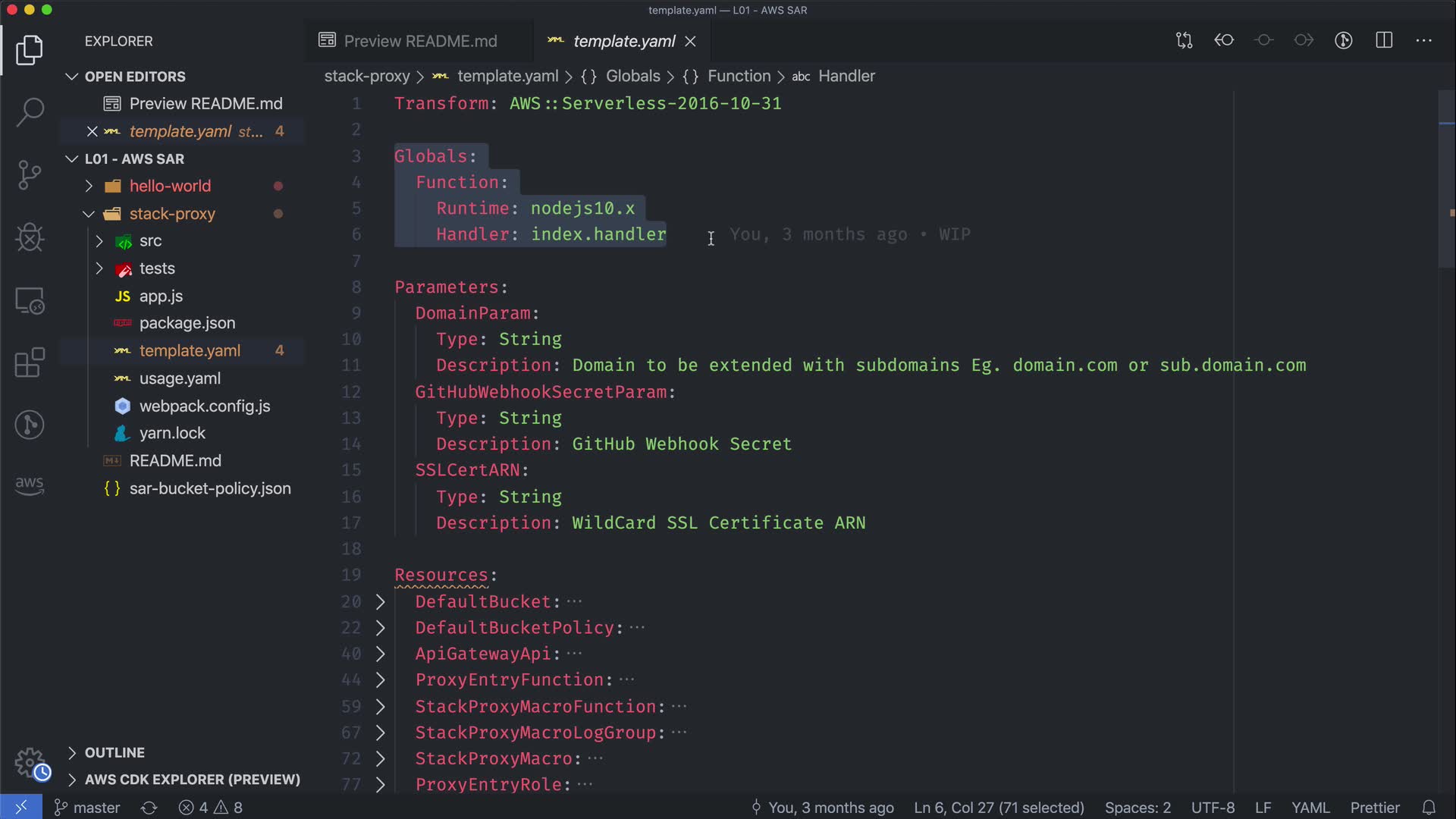Open usage.yaml in the explorer
The image size is (1456, 819).
click(180, 378)
